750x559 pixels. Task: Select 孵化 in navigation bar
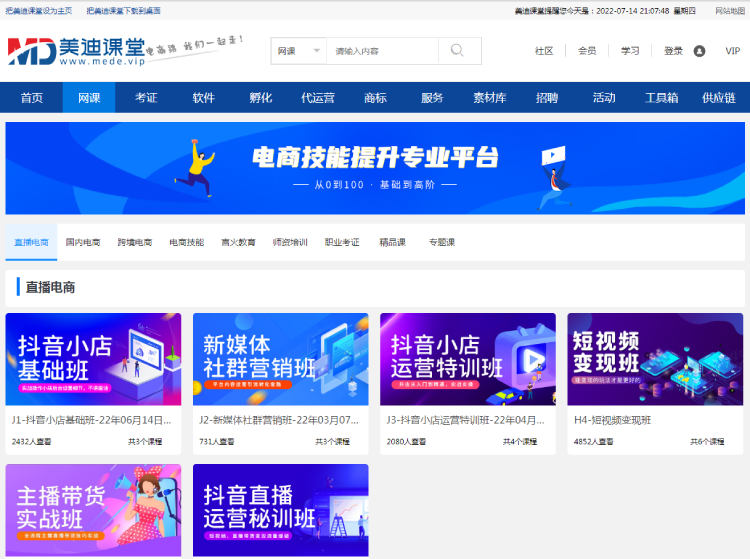pyautogui.click(x=261, y=98)
